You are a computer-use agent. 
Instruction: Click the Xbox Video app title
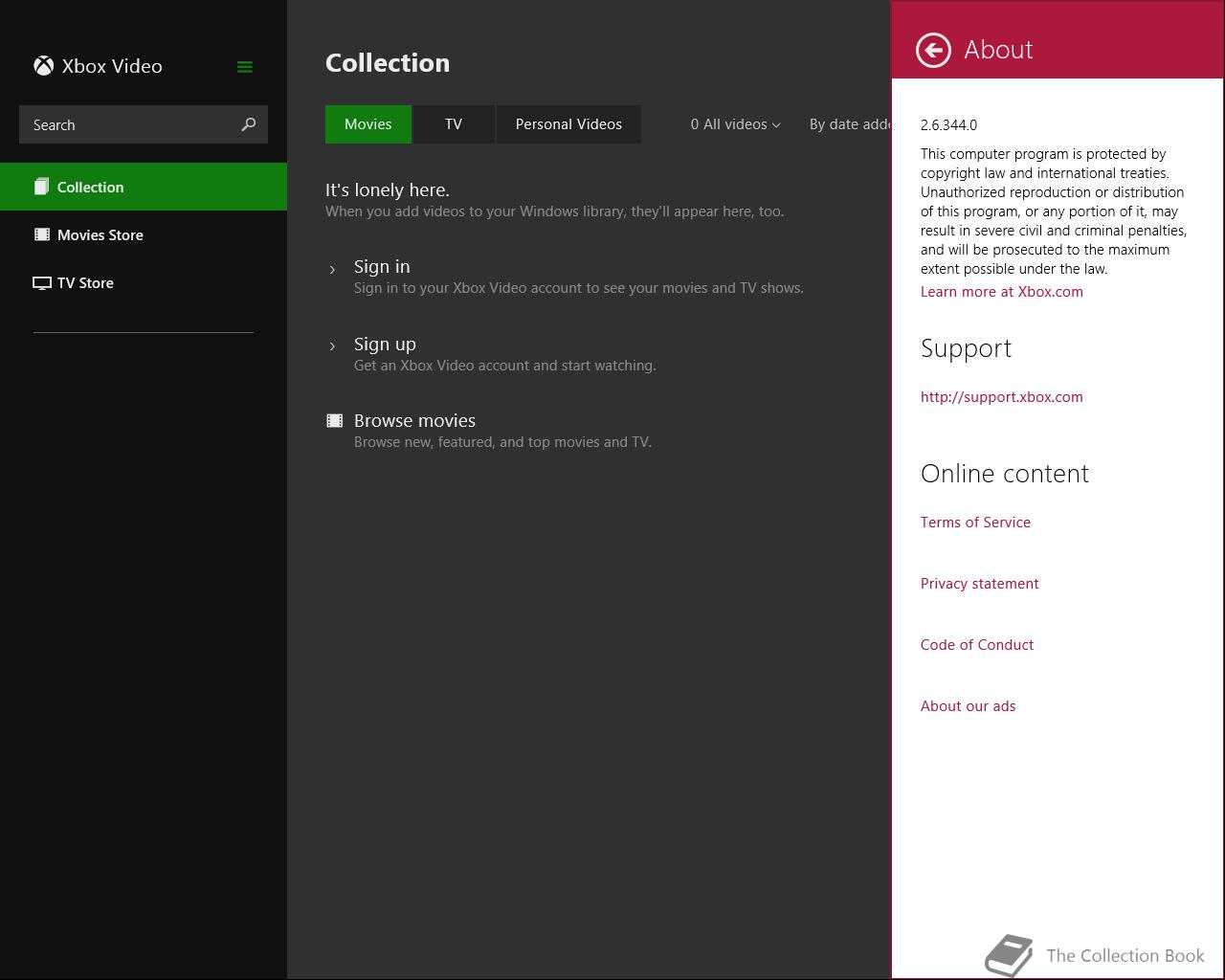[x=112, y=66]
